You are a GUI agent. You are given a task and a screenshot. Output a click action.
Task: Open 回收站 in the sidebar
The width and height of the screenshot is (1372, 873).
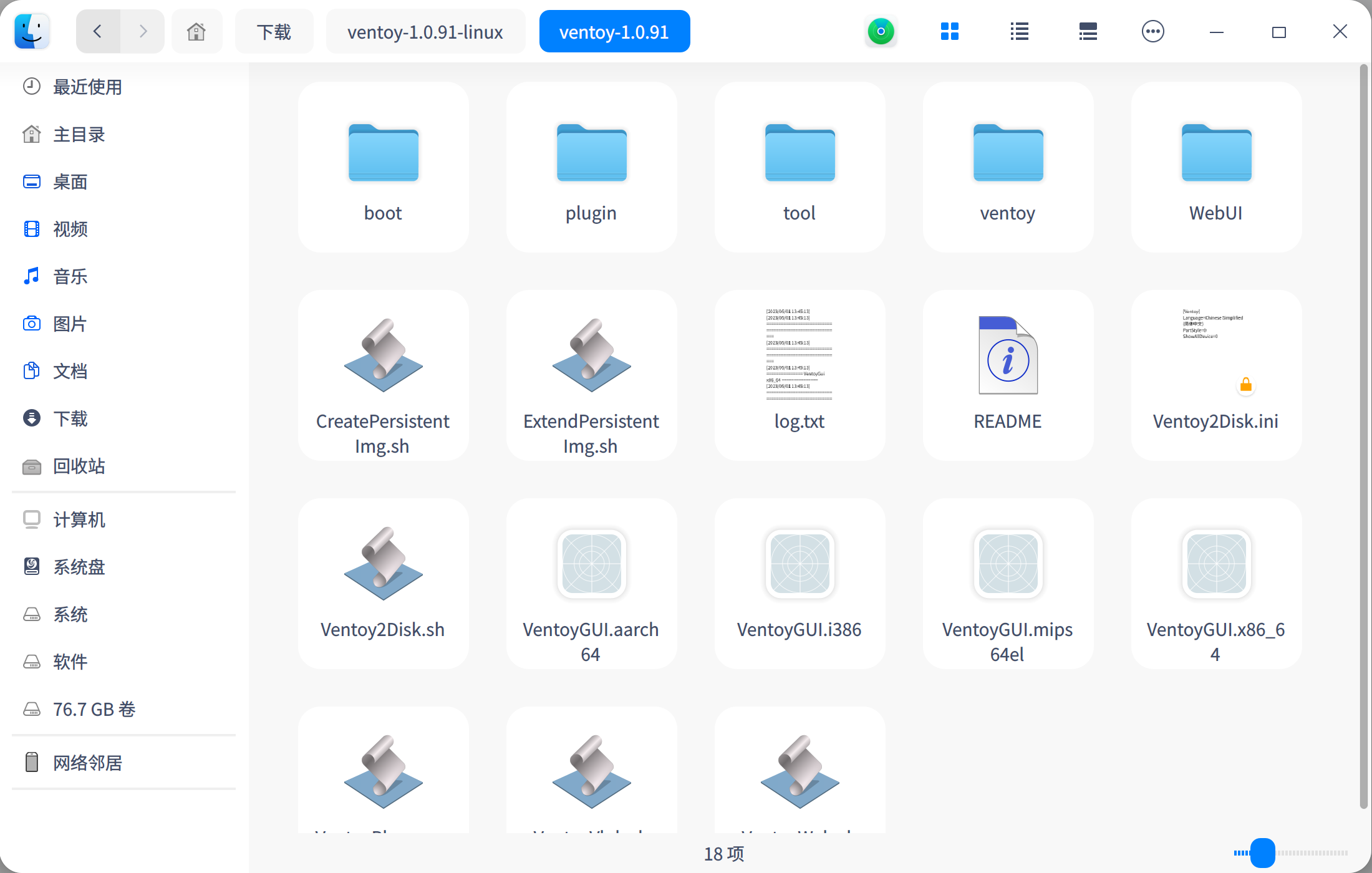point(79,466)
